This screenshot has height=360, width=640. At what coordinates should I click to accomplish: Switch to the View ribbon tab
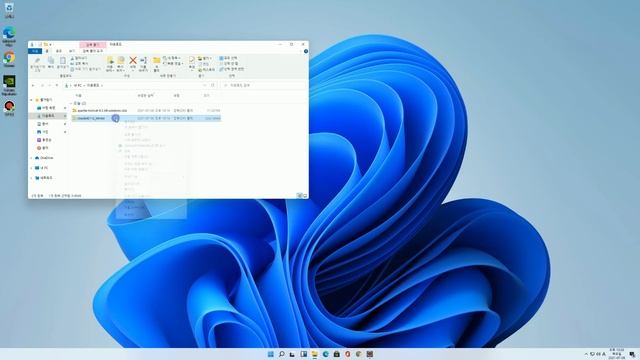point(72,51)
